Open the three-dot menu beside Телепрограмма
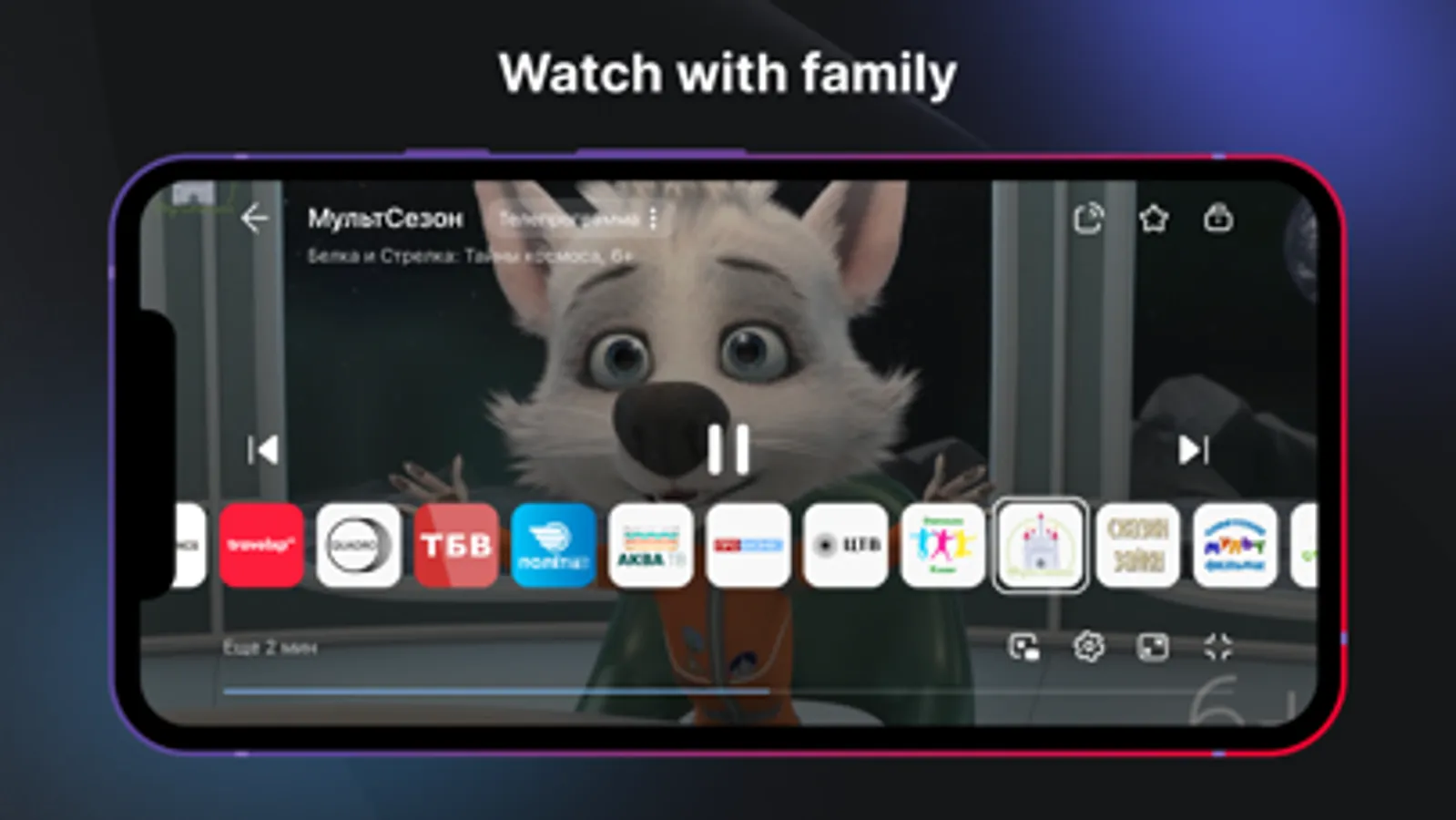The width and height of the screenshot is (1456, 820). click(654, 219)
